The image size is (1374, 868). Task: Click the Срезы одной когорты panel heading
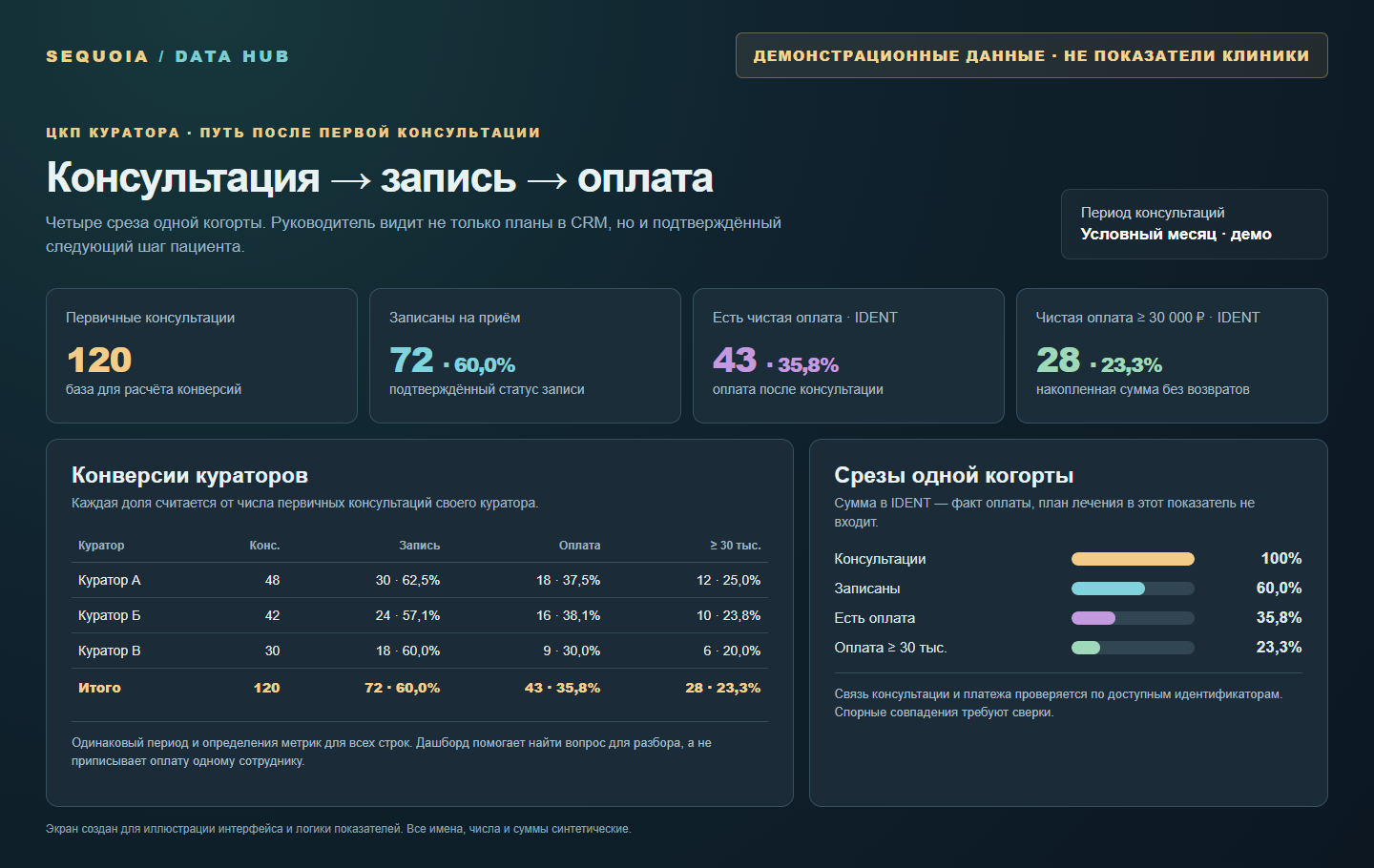point(954,475)
